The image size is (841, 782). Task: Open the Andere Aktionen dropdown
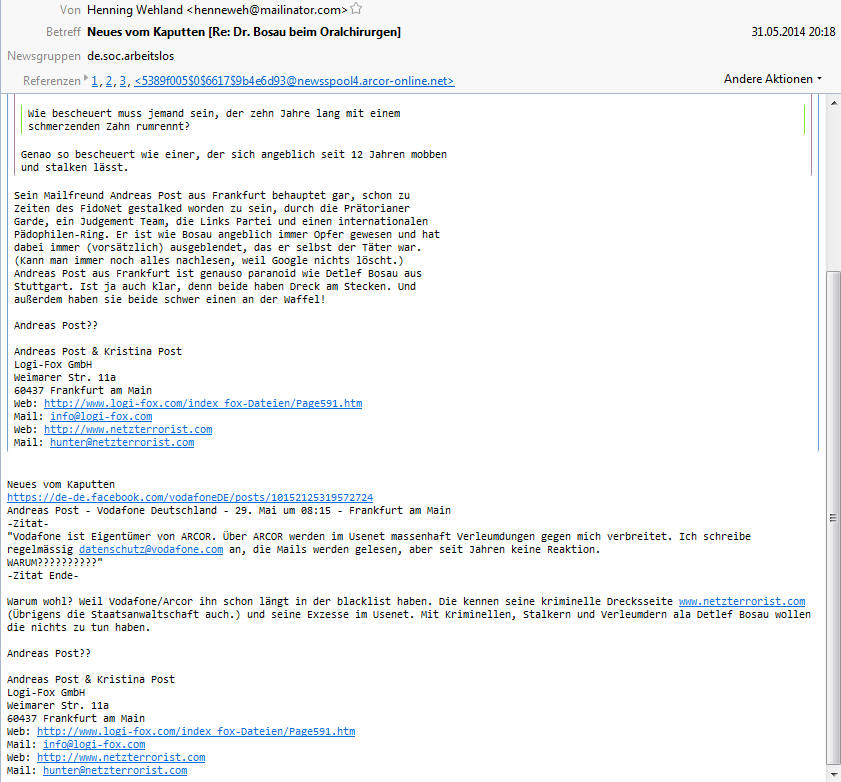[x=772, y=79]
